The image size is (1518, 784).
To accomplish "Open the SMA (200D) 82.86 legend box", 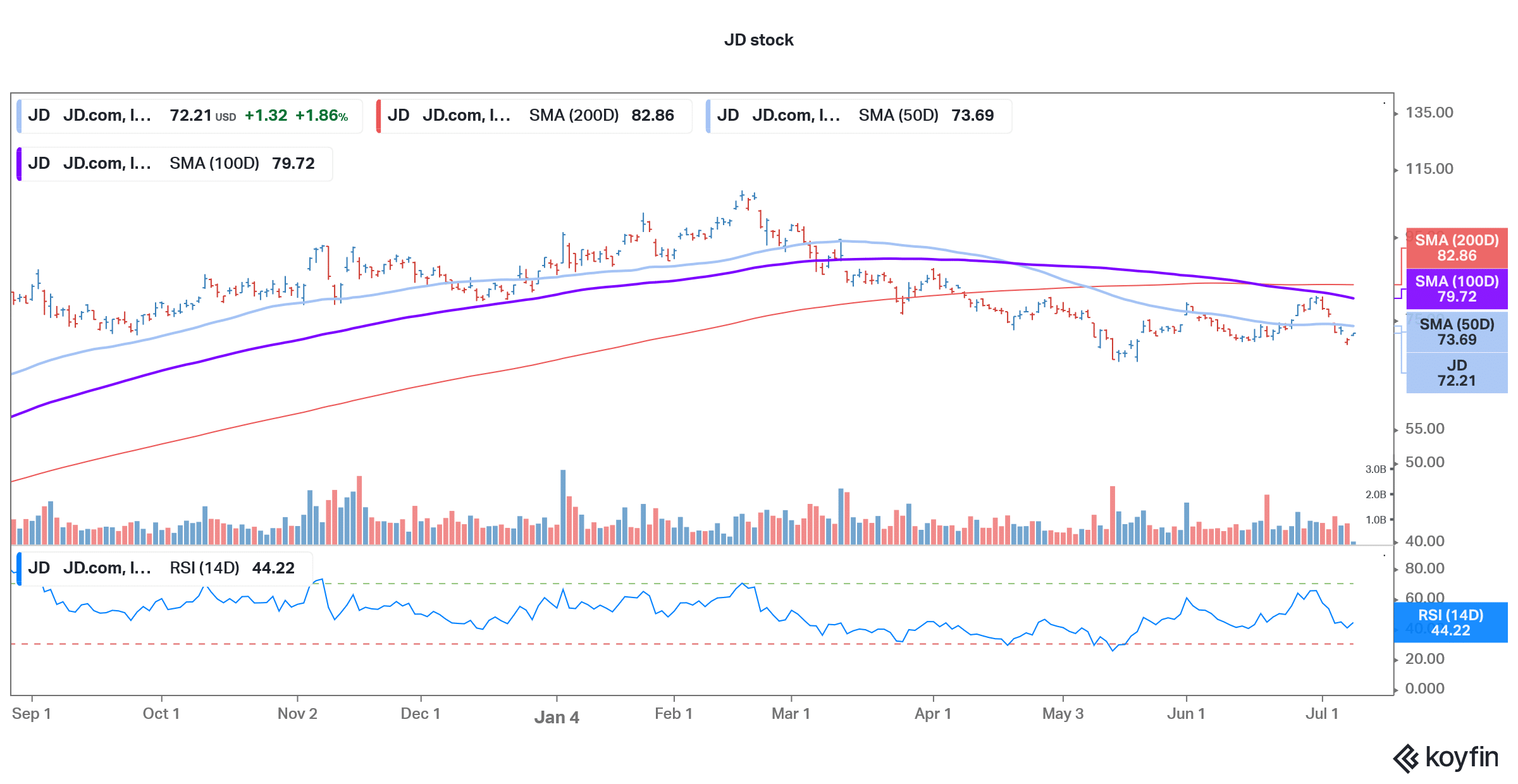I will pyautogui.click(x=534, y=116).
